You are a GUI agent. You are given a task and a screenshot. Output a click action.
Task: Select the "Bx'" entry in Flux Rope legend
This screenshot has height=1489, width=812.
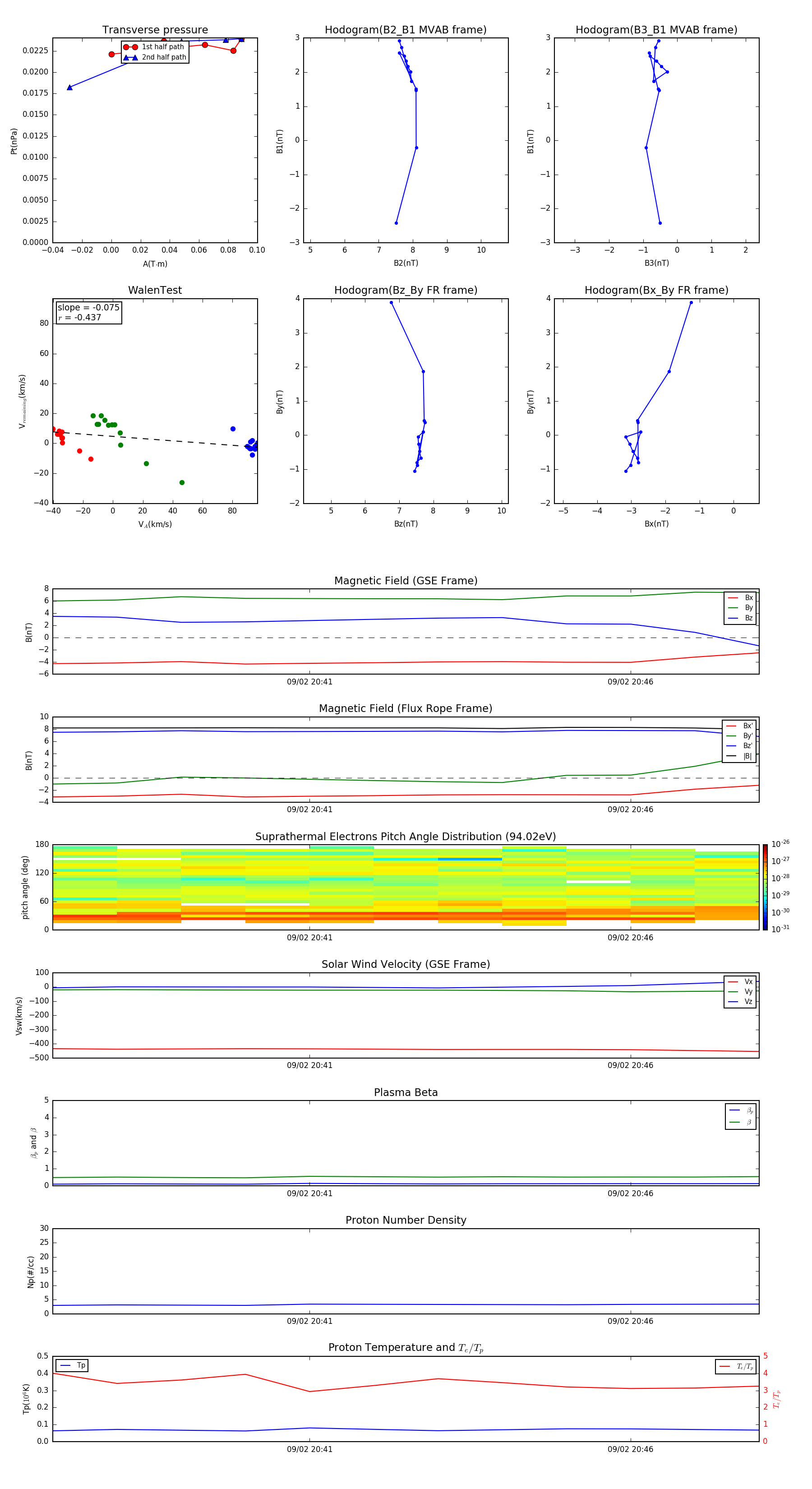739,726
